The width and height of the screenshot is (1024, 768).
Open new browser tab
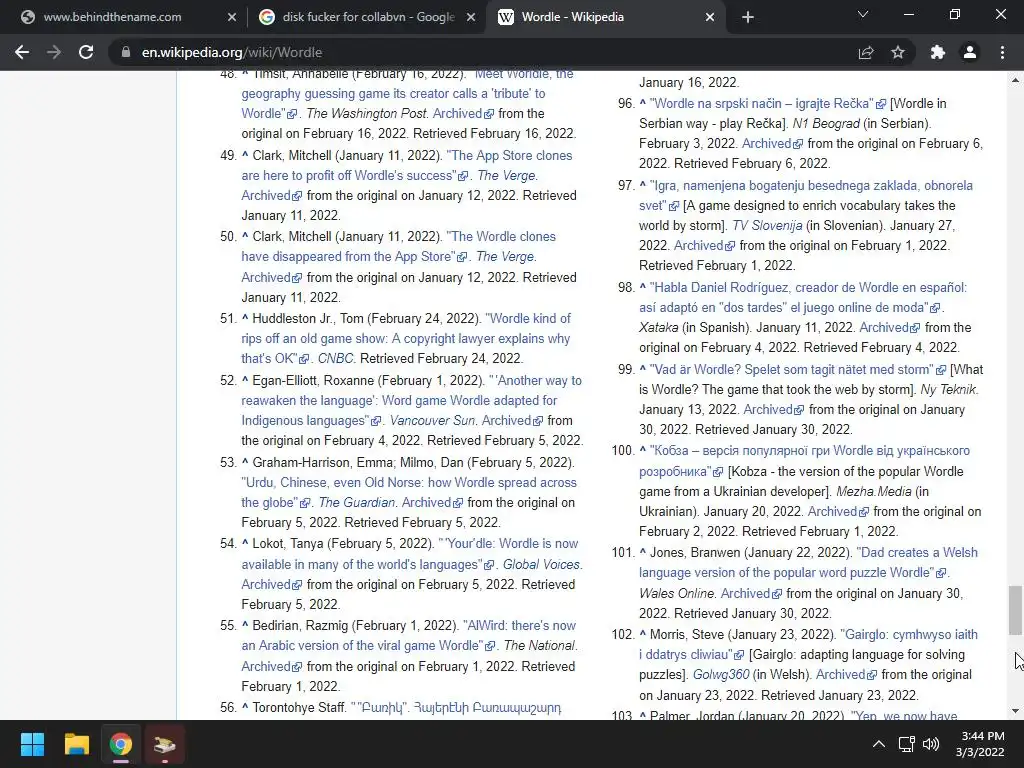748,17
